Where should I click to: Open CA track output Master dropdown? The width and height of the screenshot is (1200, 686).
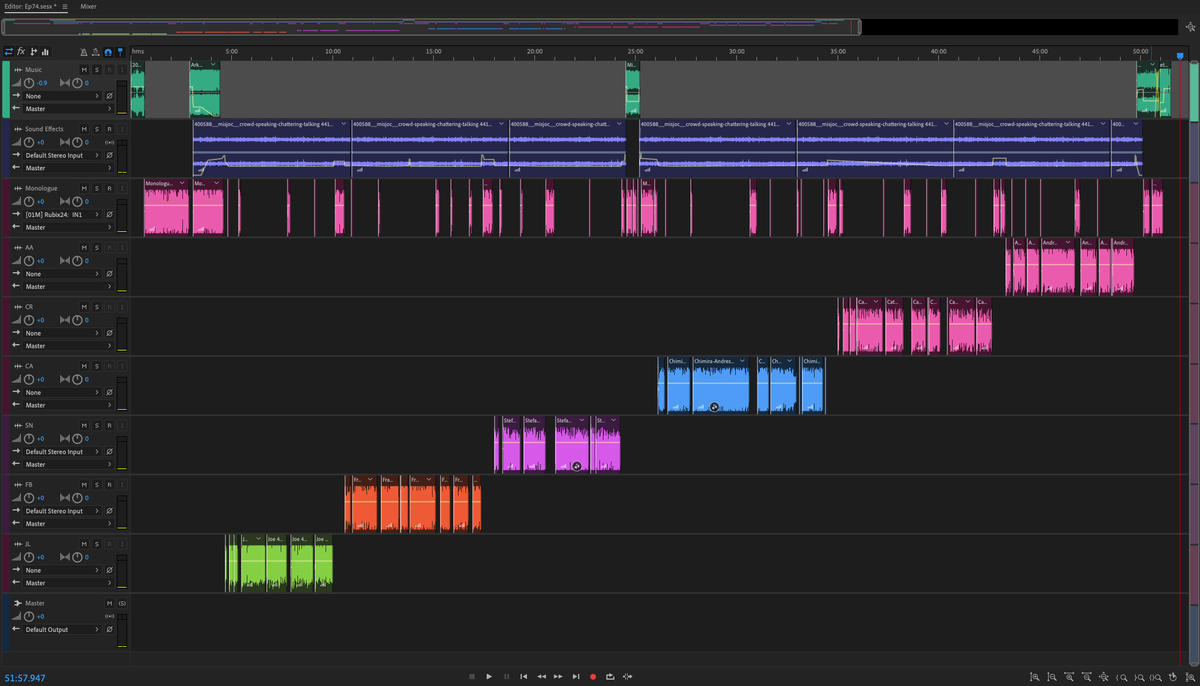coord(68,405)
